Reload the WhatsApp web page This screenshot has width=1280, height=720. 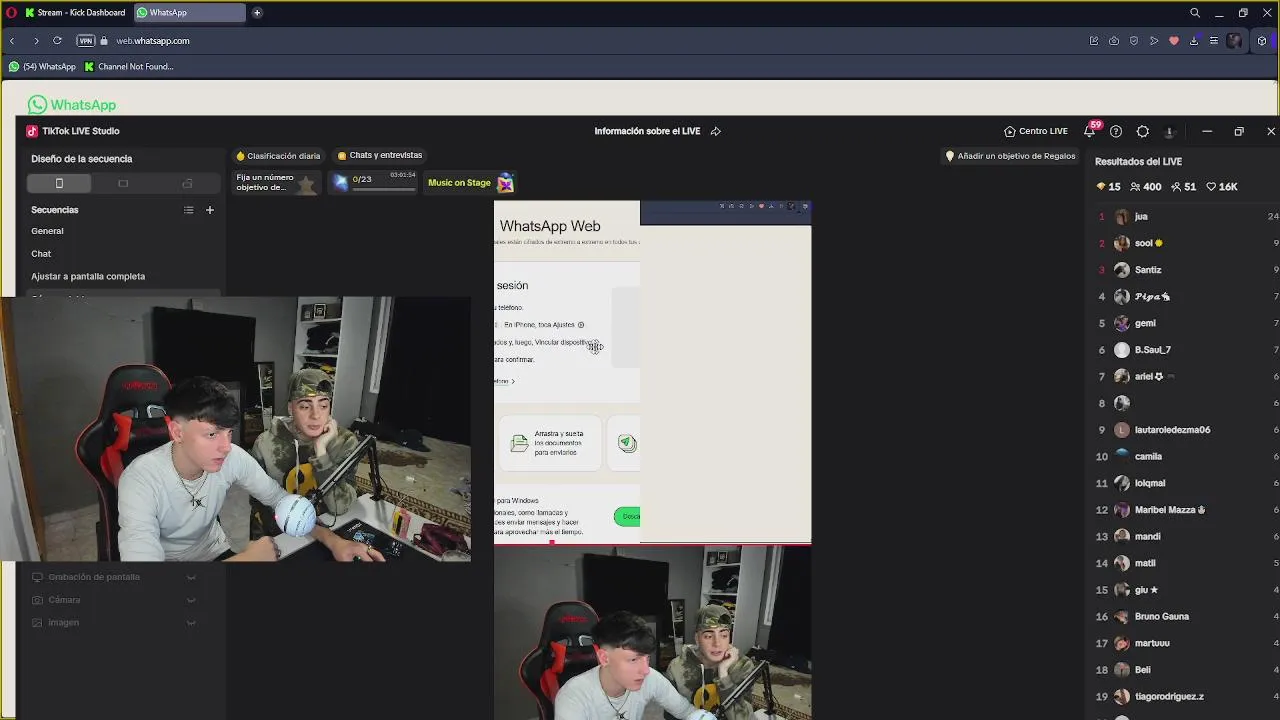(x=57, y=41)
